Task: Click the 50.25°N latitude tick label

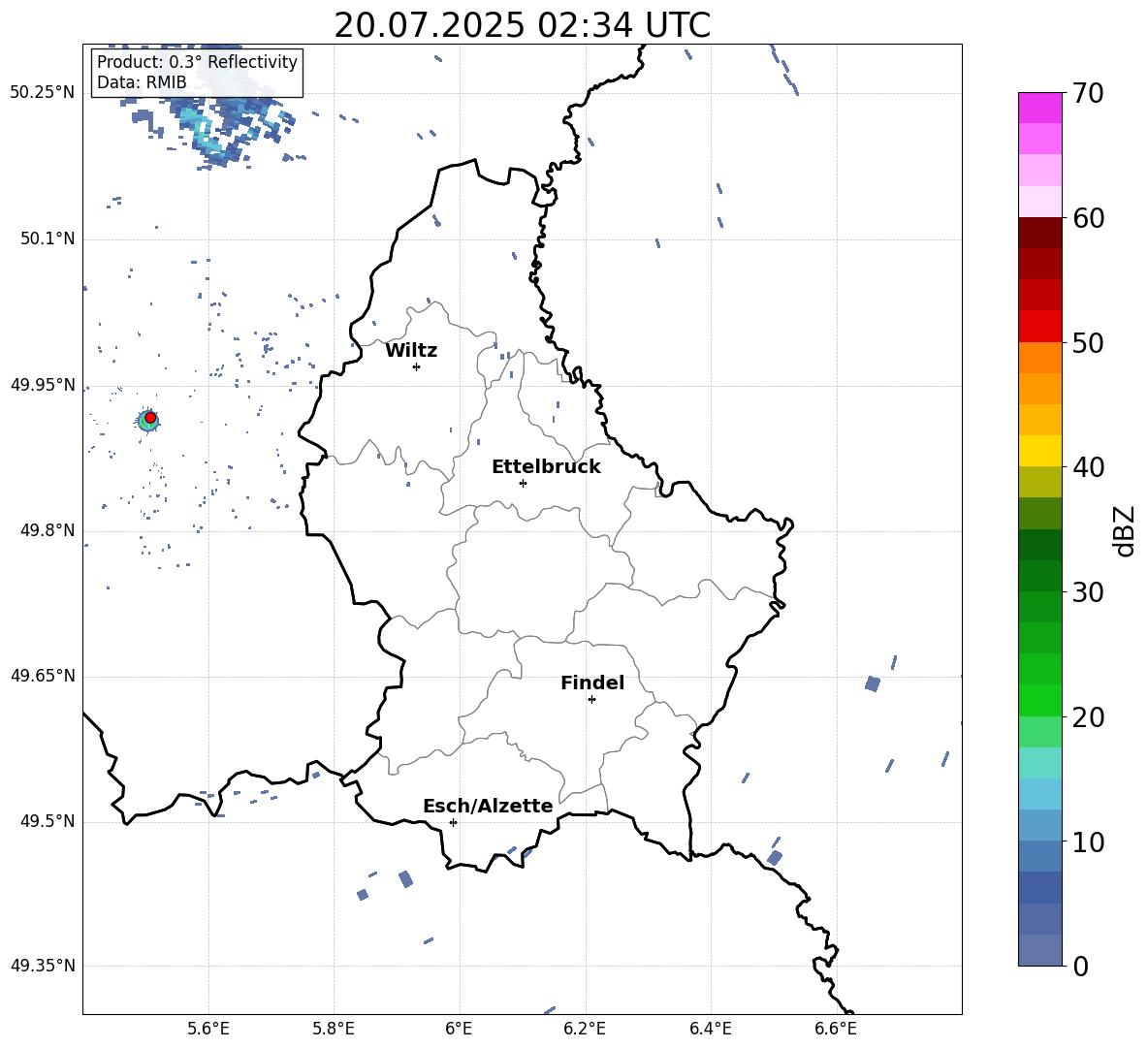Action: (x=43, y=93)
